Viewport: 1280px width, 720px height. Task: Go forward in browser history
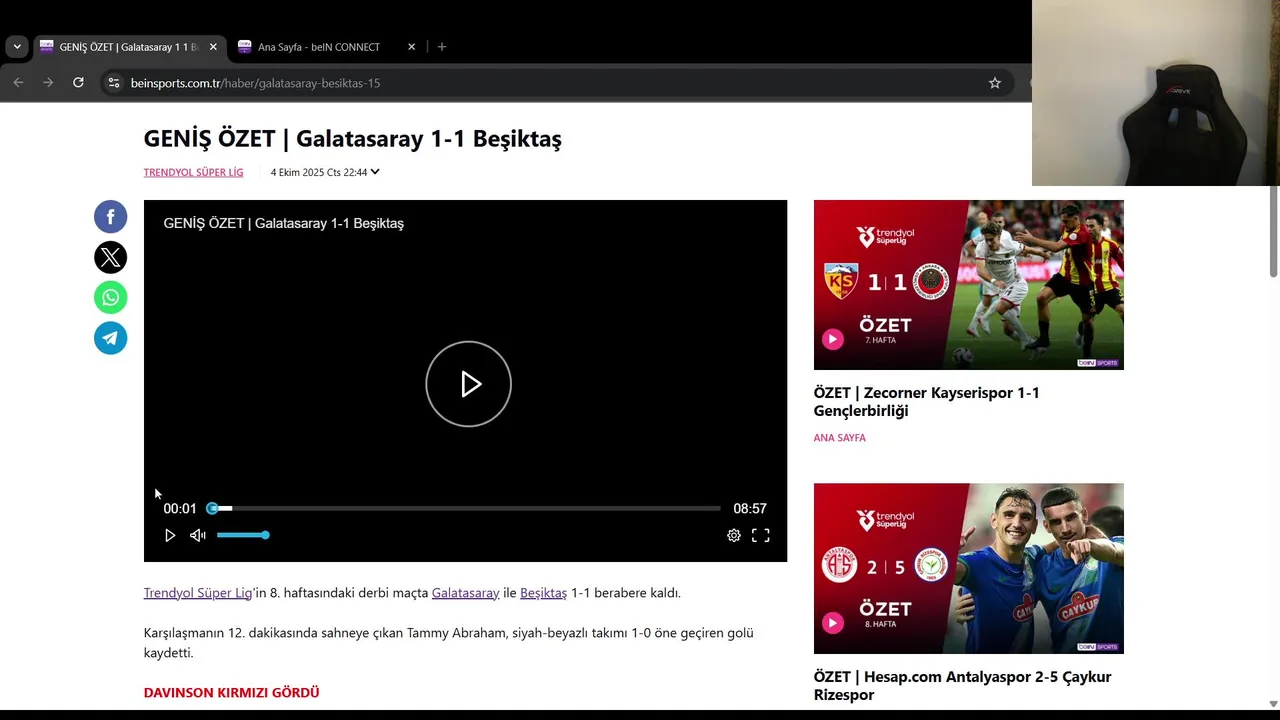point(48,83)
